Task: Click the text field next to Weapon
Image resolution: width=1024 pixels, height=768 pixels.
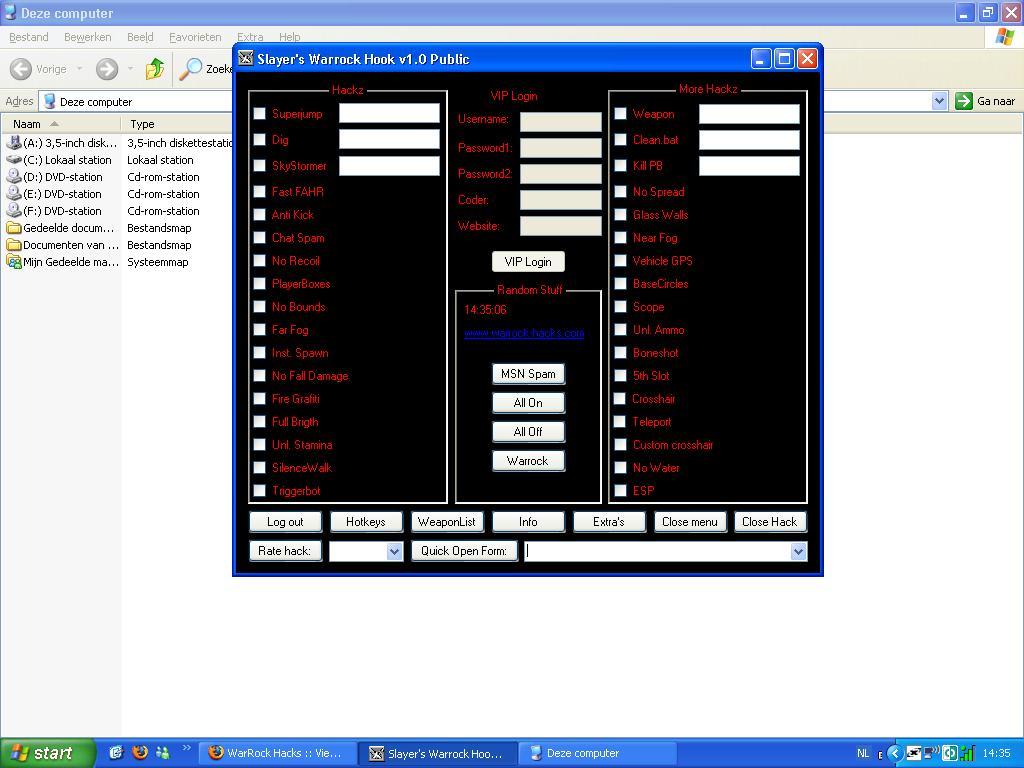Action: click(749, 114)
